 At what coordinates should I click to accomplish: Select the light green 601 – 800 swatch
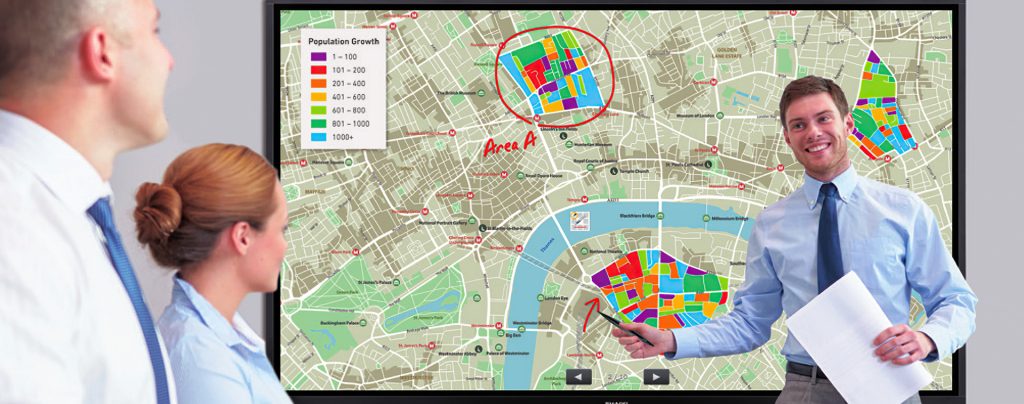point(318,110)
